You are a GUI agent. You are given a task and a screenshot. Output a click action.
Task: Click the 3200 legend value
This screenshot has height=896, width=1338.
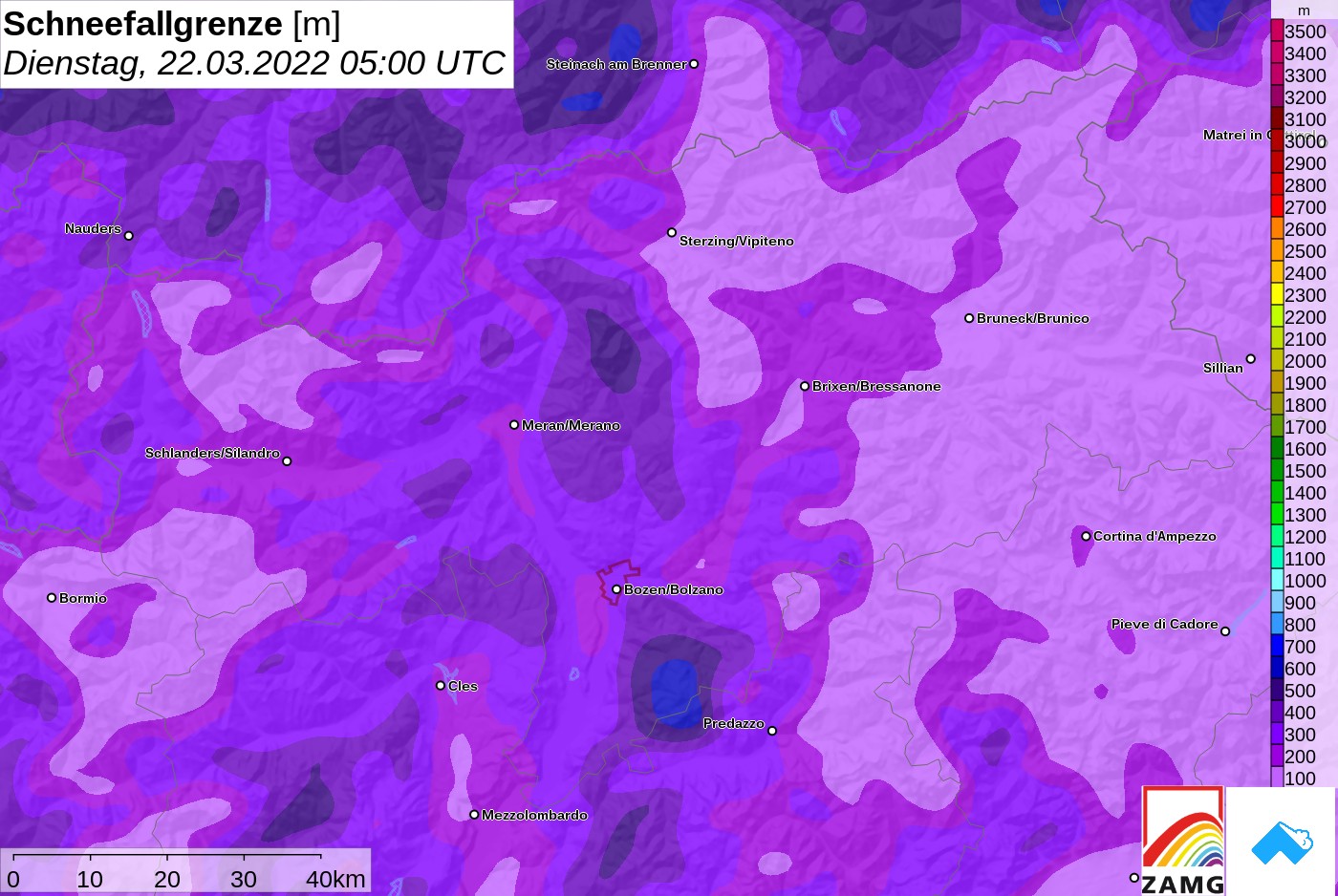[x=1306, y=97]
